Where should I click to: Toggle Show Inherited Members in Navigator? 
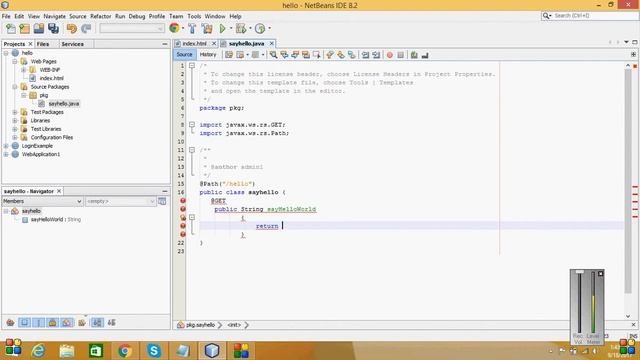[x=10, y=323]
